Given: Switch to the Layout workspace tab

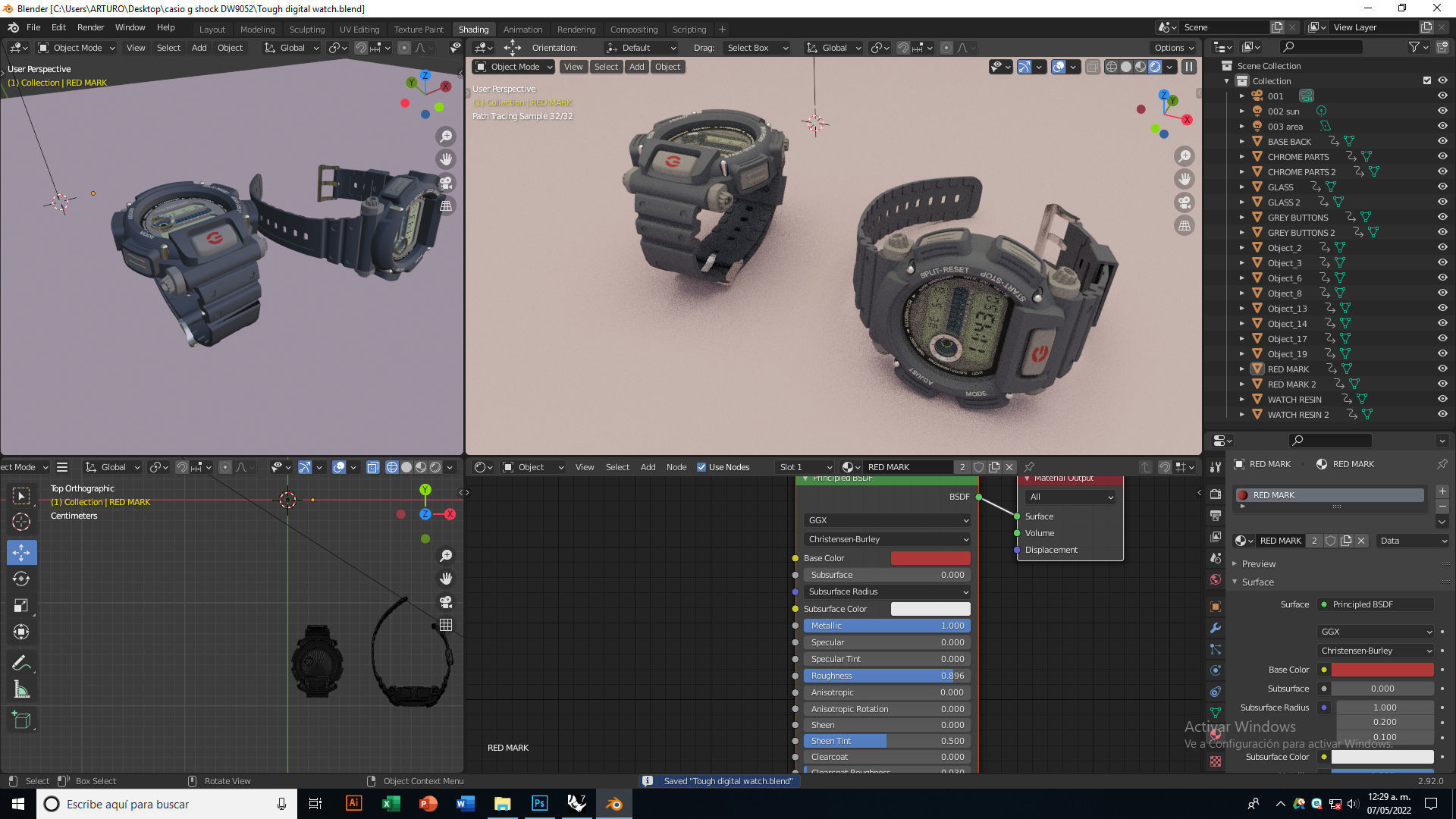Looking at the screenshot, I should (212, 30).
